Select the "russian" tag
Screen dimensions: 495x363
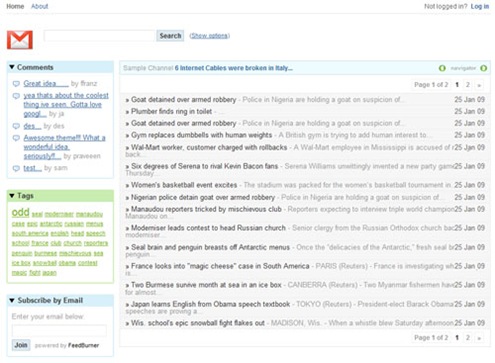tap(74, 224)
